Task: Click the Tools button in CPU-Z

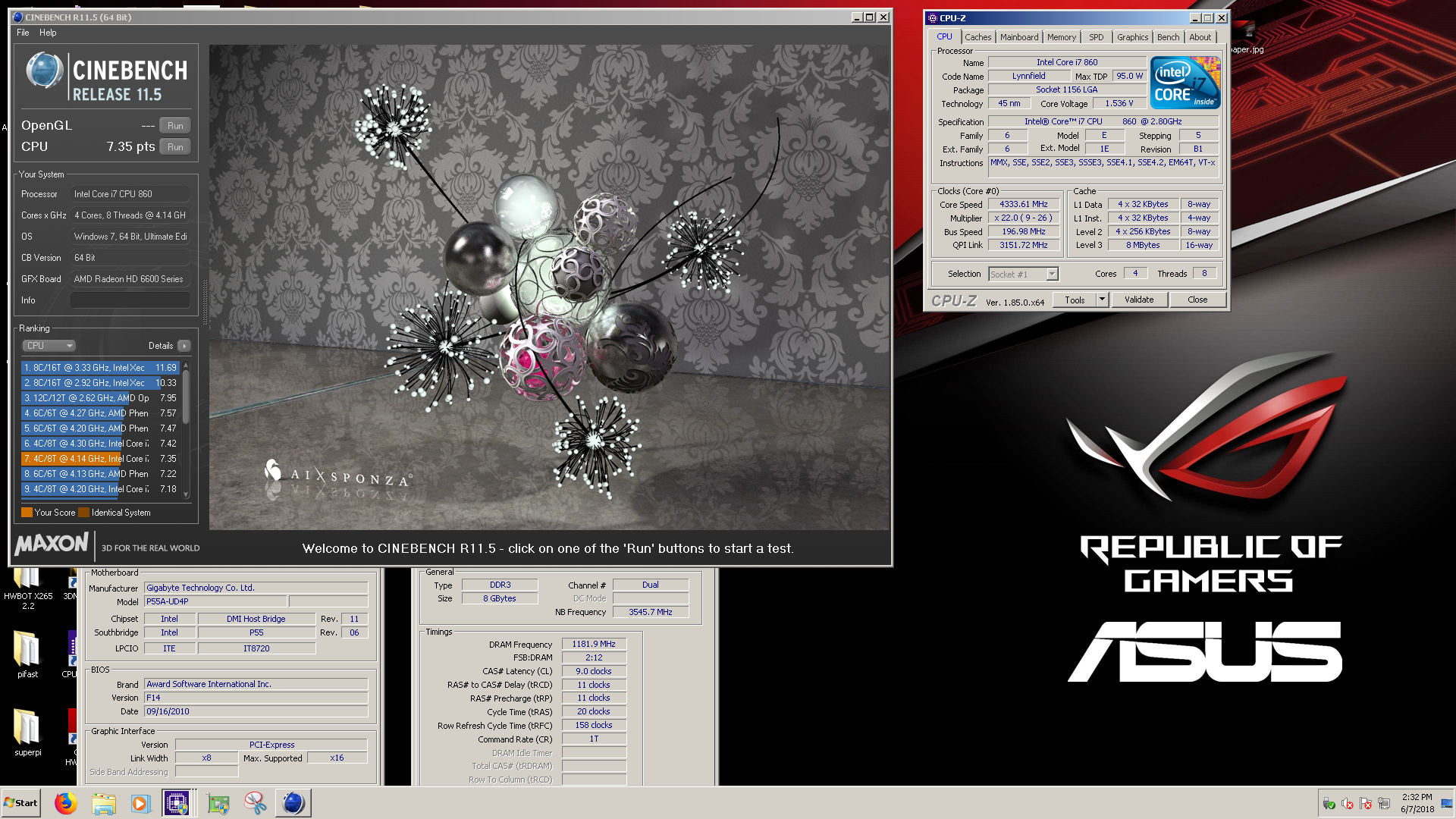Action: (x=1075, y=300)
